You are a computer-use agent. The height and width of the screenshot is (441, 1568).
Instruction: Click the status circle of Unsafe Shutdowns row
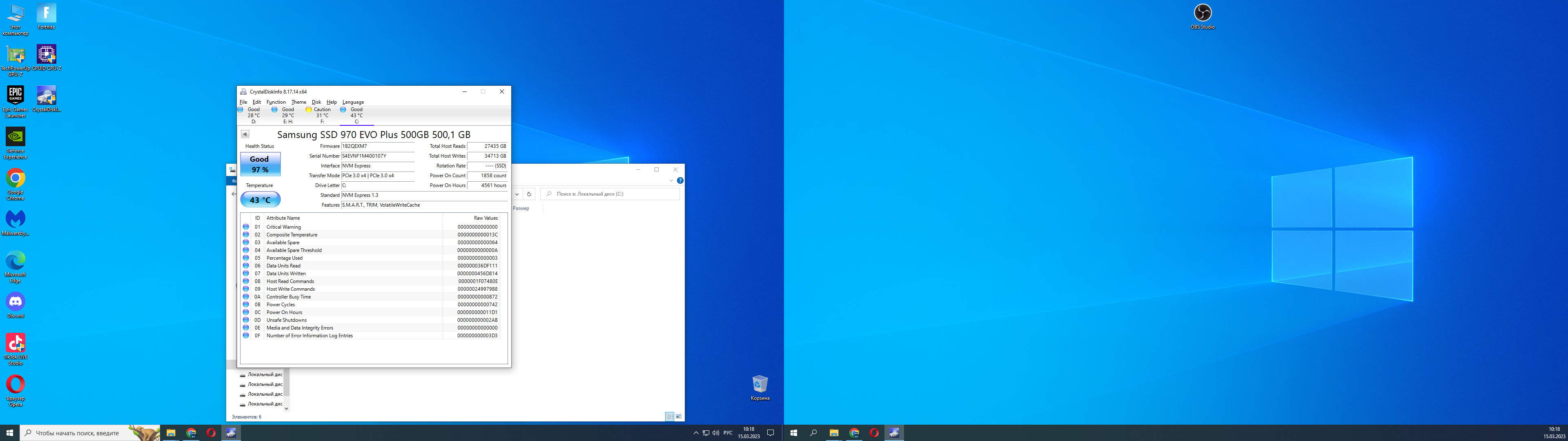246,320
